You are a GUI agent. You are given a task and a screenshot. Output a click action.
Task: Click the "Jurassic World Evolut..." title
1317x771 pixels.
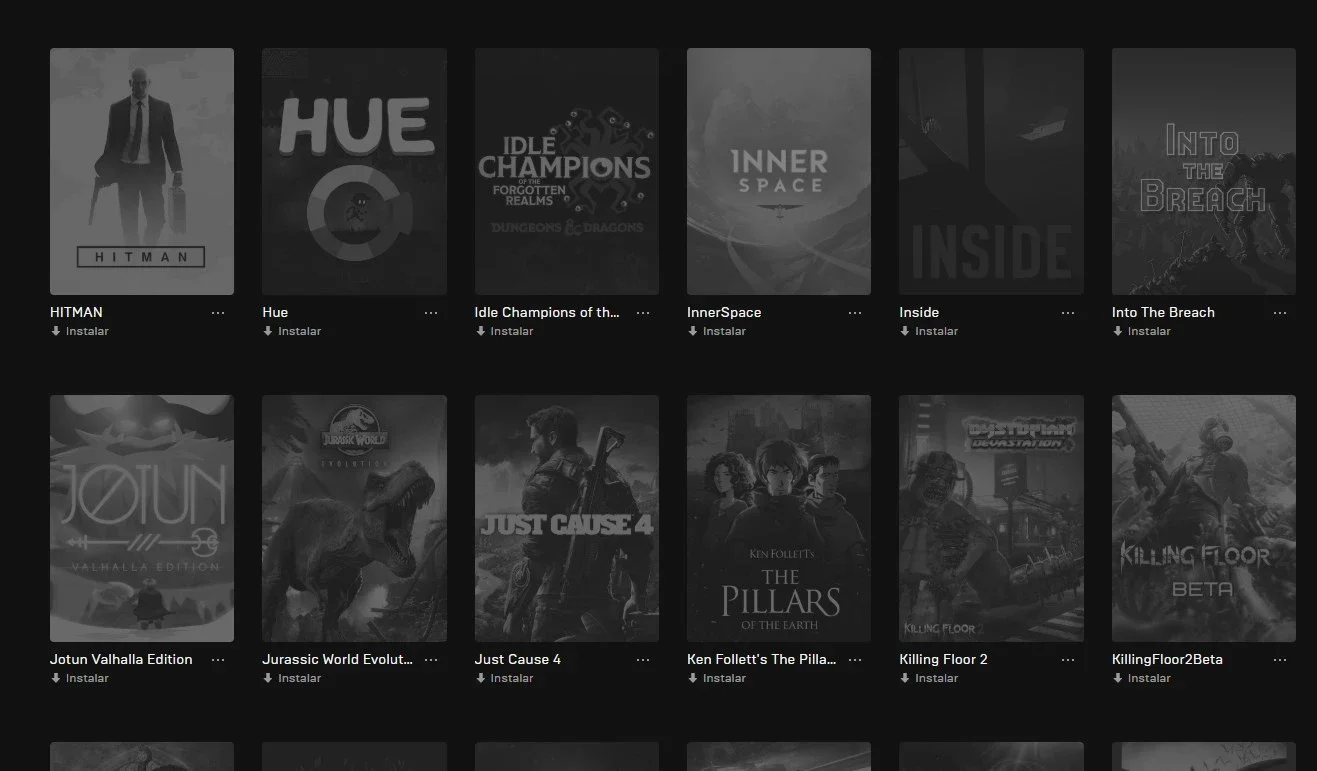tap(337, 659)
